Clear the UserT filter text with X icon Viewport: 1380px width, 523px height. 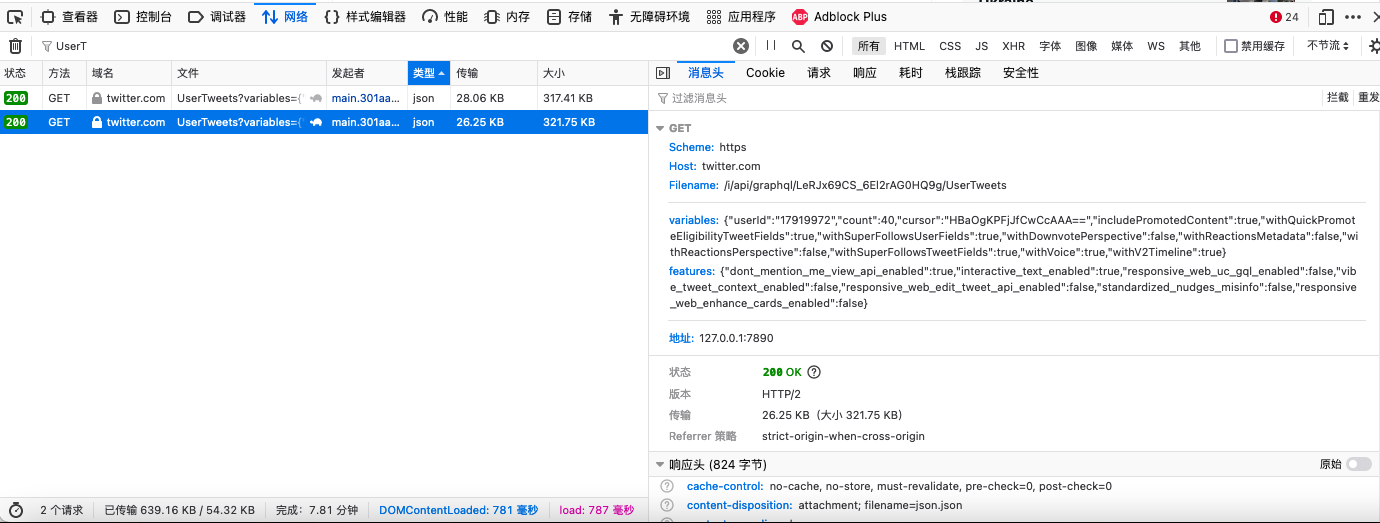741,46
